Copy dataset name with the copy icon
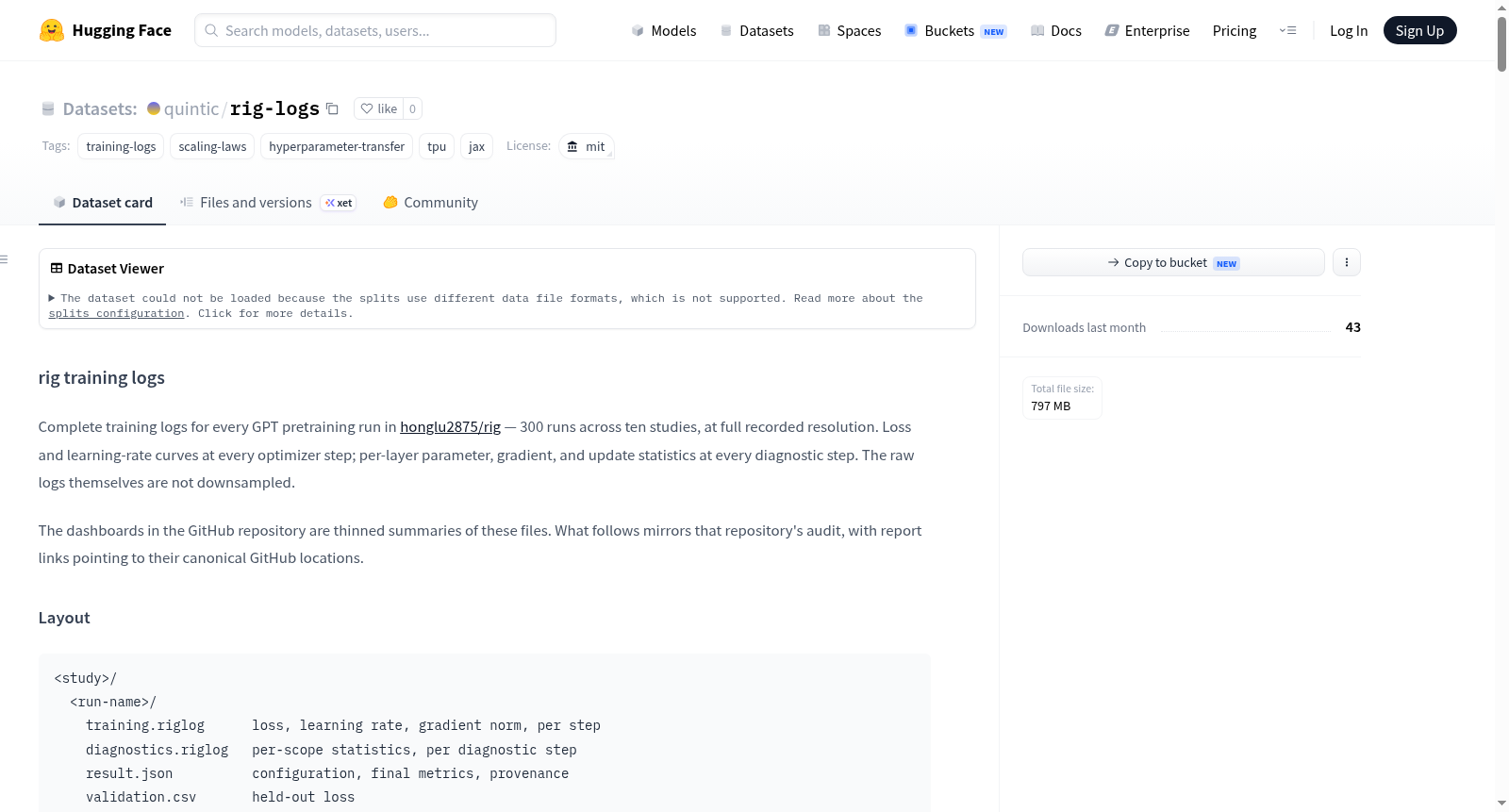This screenshot has height=812, width=1509. pyautogui.click(x=332, y=108)
